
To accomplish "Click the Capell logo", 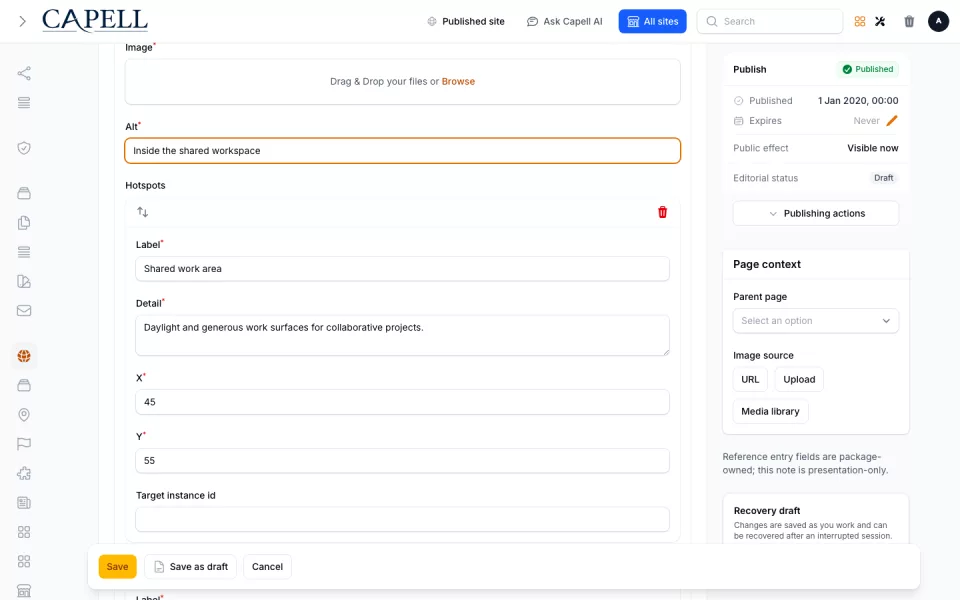I will point(95,21).
